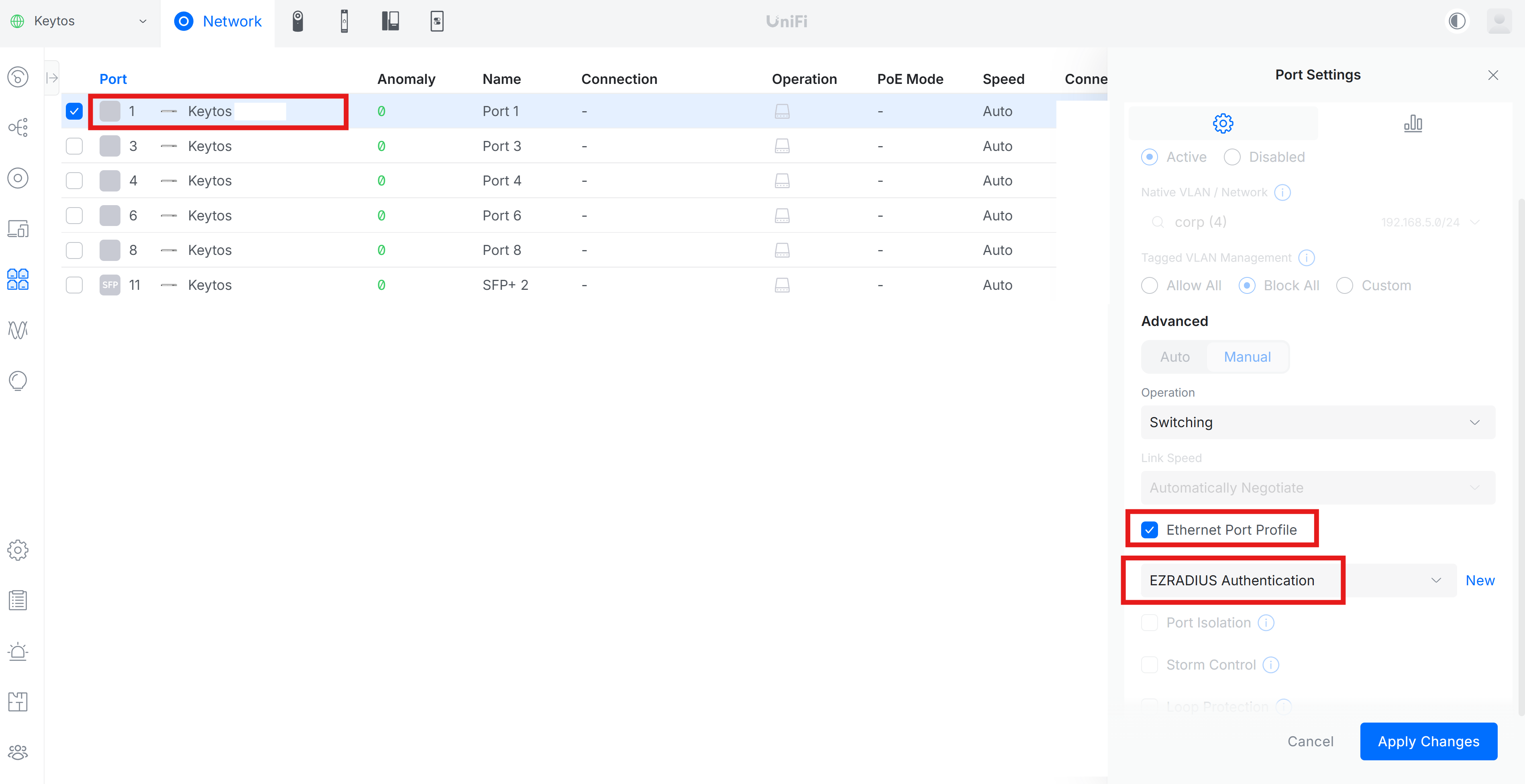Click the Storm Control info icon
This screenshot has height=784, width=1525.
pos(1270,664)
